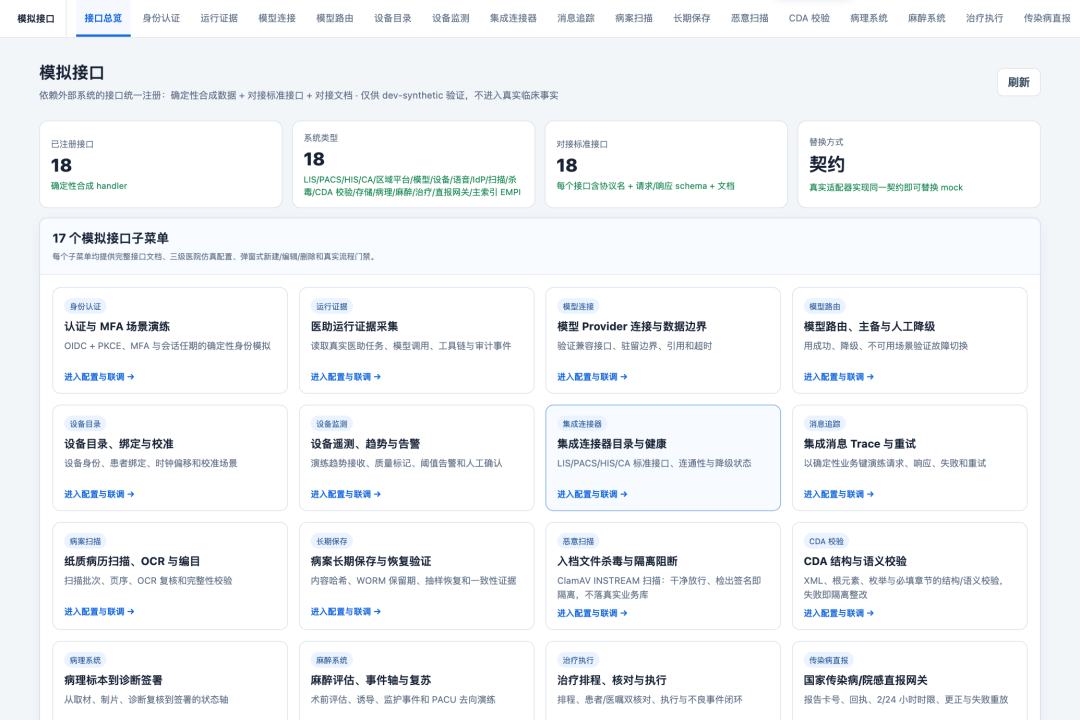
Task: Select the 消息追踪 tab
Action: (x=576, y=19)
